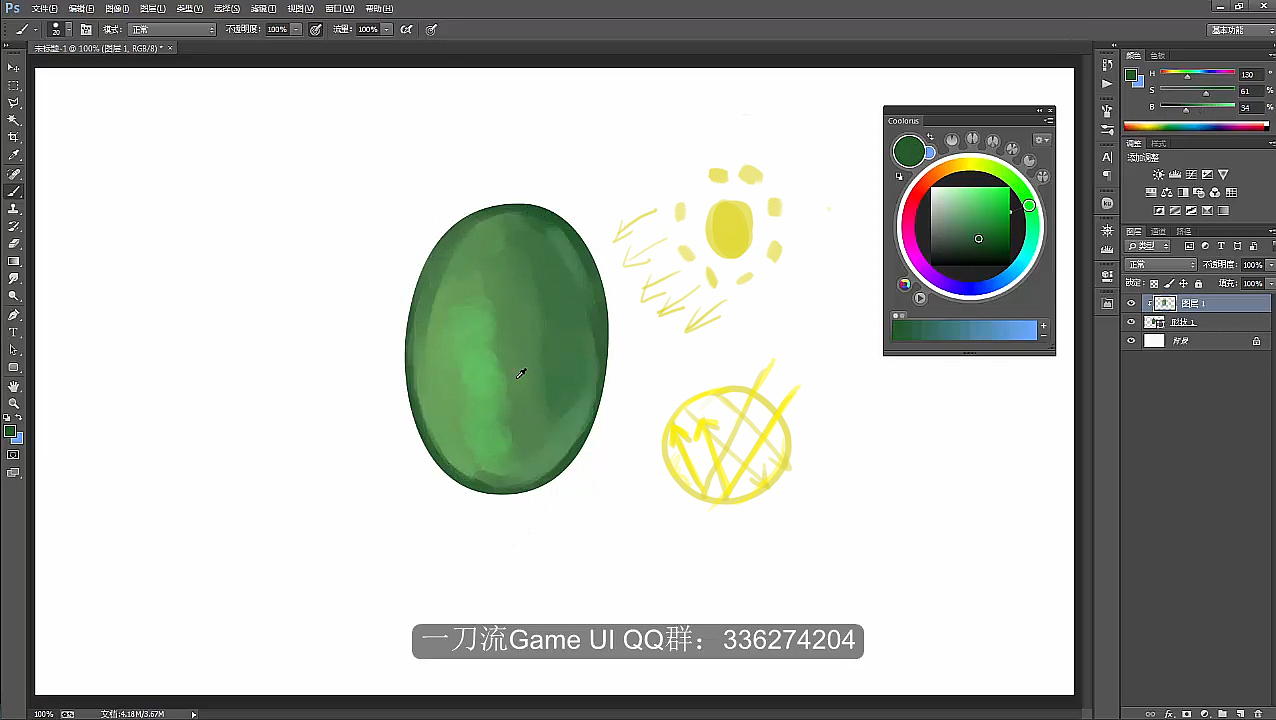Enable airbrush mode in options bar
Viewport: 1276px width, 720px height.
coord(406,29)
